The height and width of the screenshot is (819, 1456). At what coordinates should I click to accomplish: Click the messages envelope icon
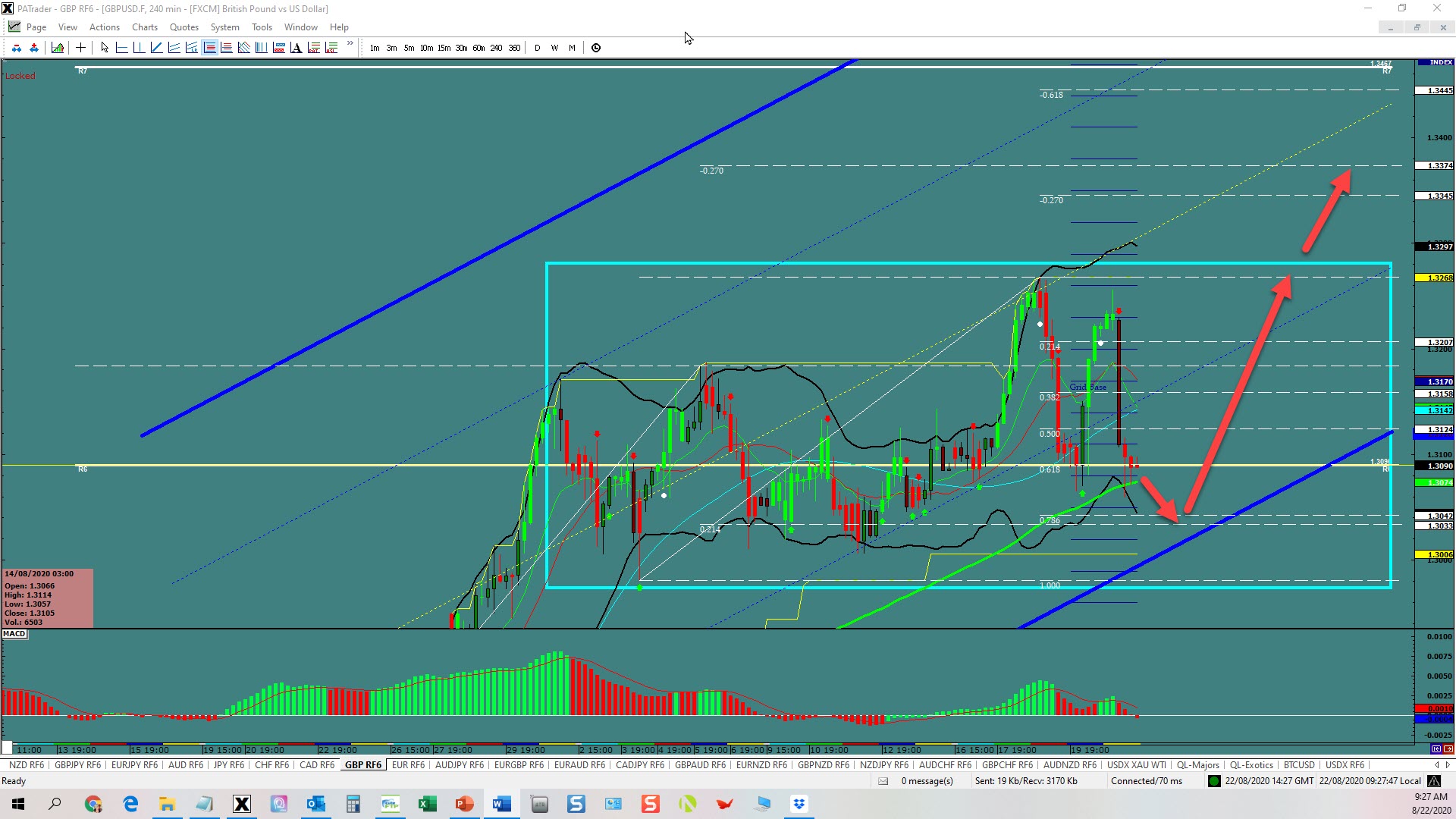coord(883,781)
